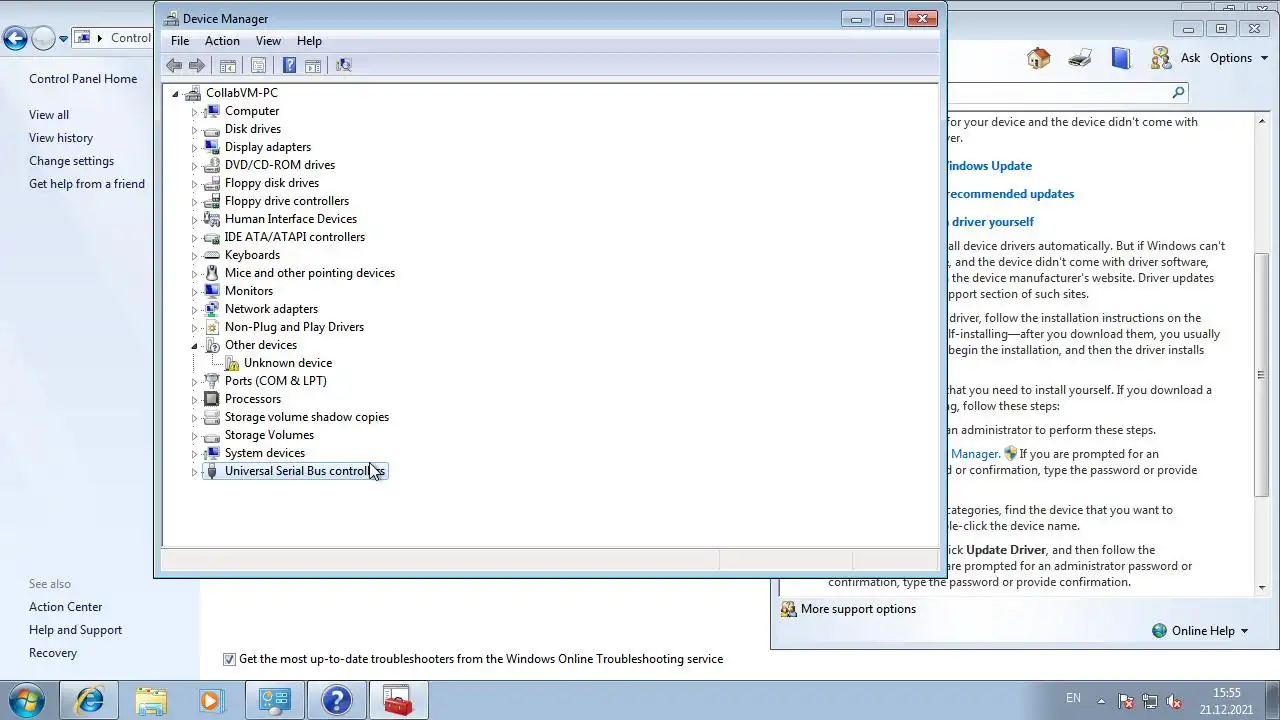Open Windows Media Player from taskbar
Viewport: 1280px width, 720px height.
coord(210,700)
